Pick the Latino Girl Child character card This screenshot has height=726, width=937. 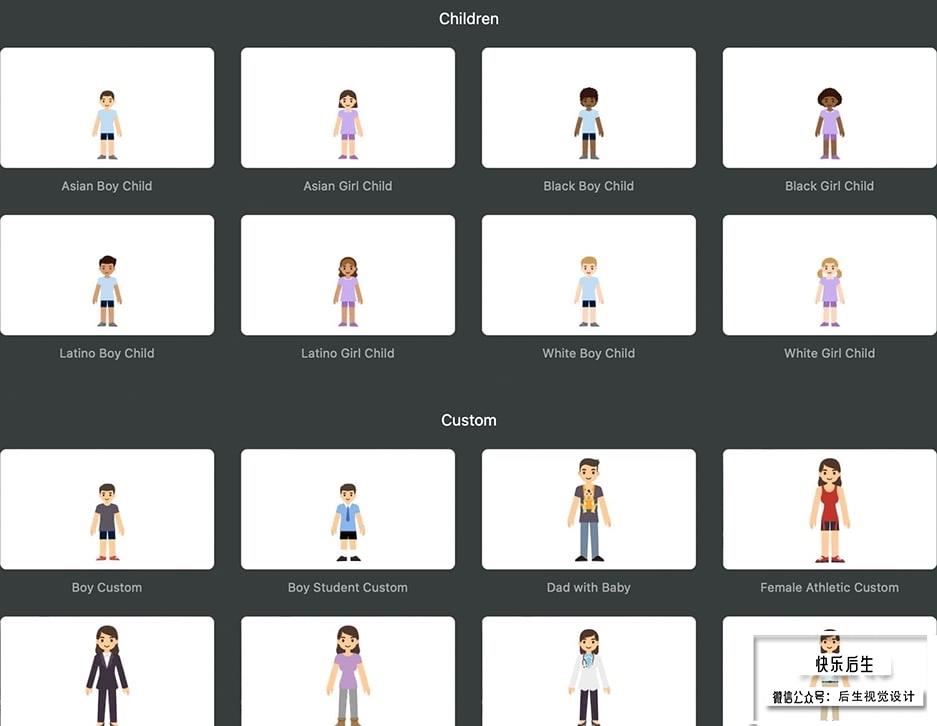348,275
